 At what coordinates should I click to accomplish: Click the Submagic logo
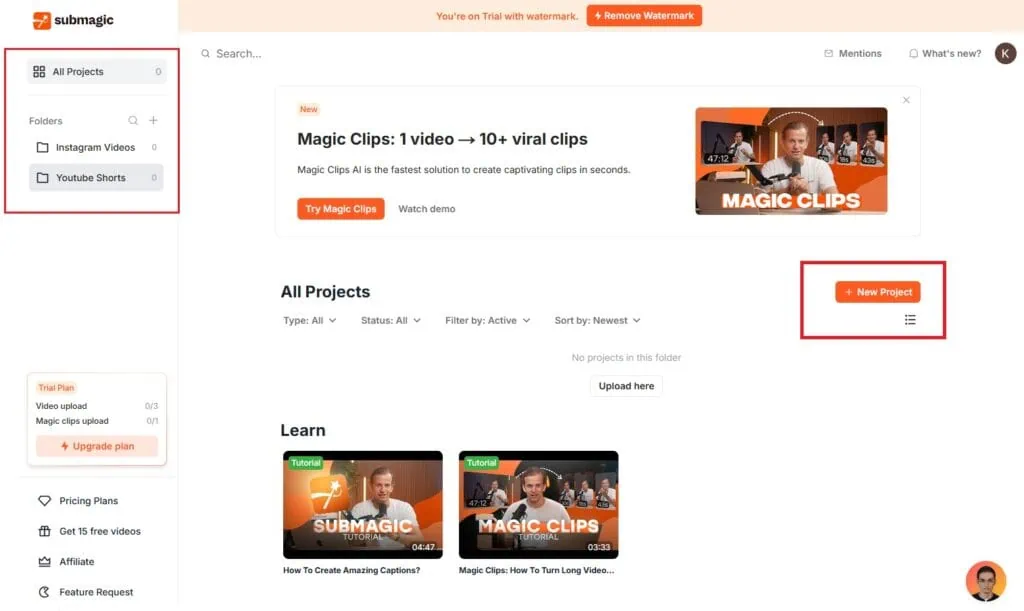coord(73,20)
